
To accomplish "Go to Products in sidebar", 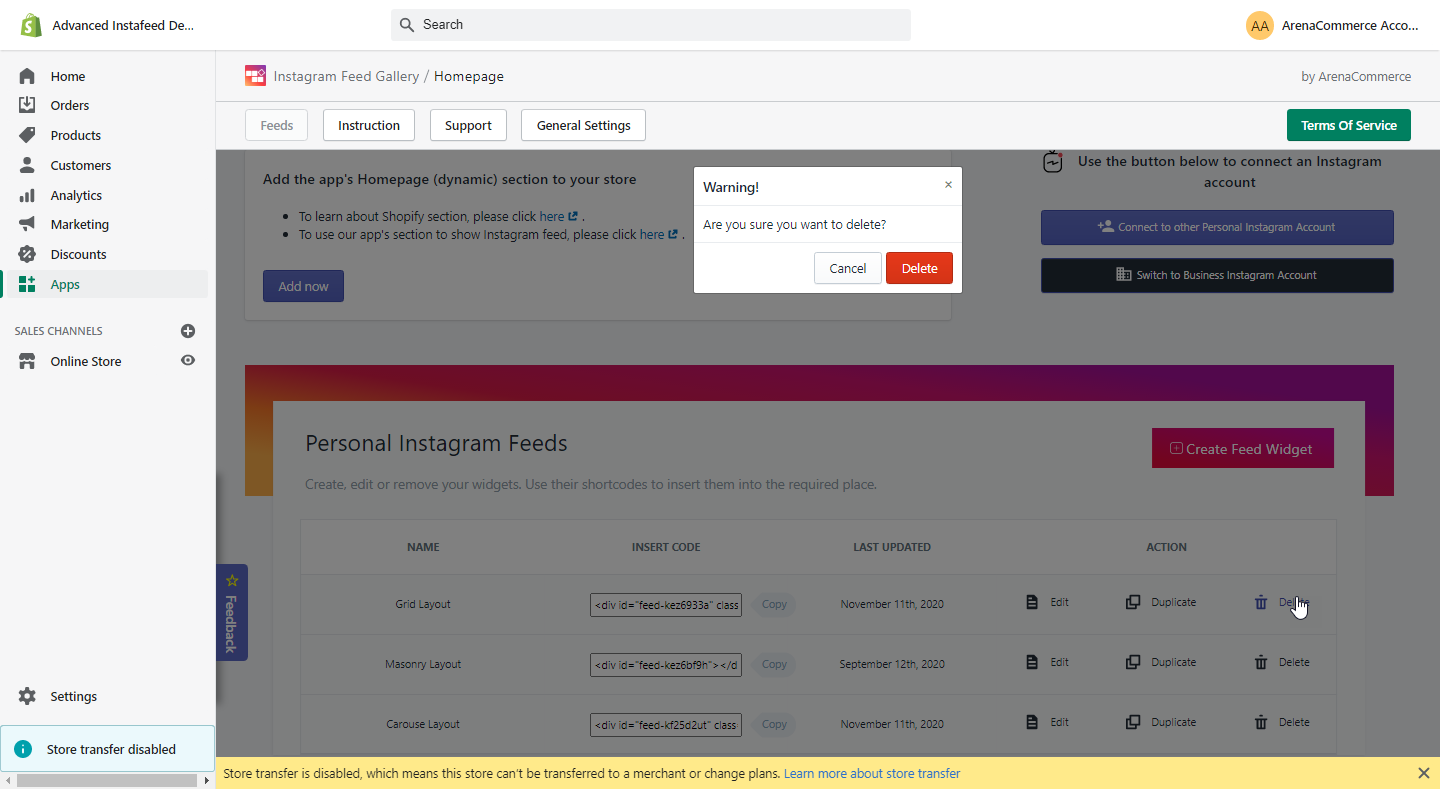I will coord(76,135).
